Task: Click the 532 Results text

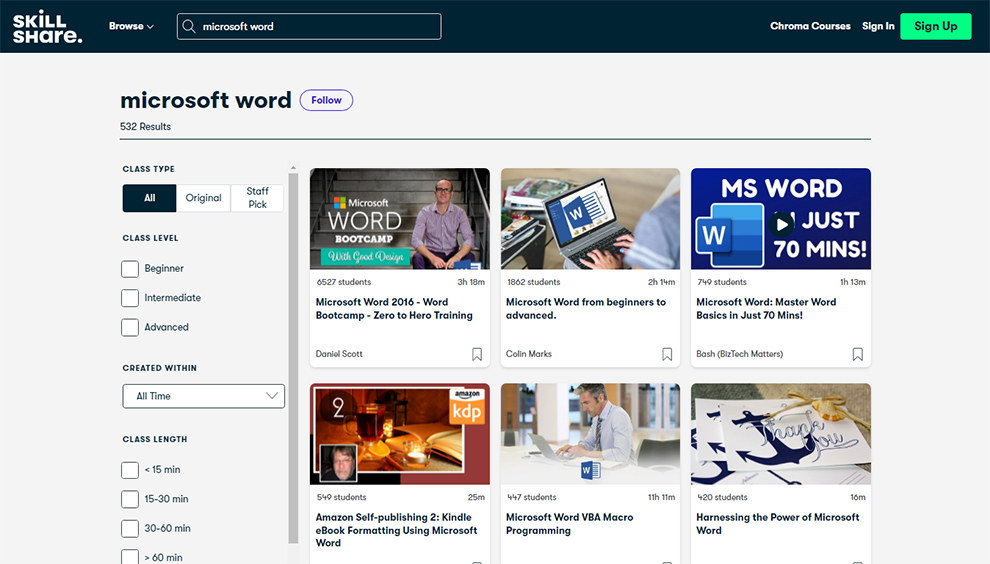Action: click(145, 126)
